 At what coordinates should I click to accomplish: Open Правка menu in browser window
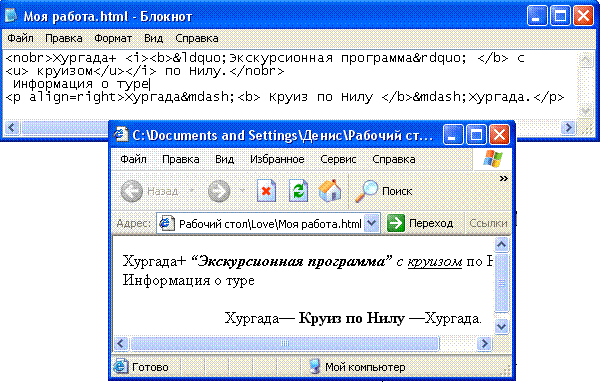click(x=181, y=159)
